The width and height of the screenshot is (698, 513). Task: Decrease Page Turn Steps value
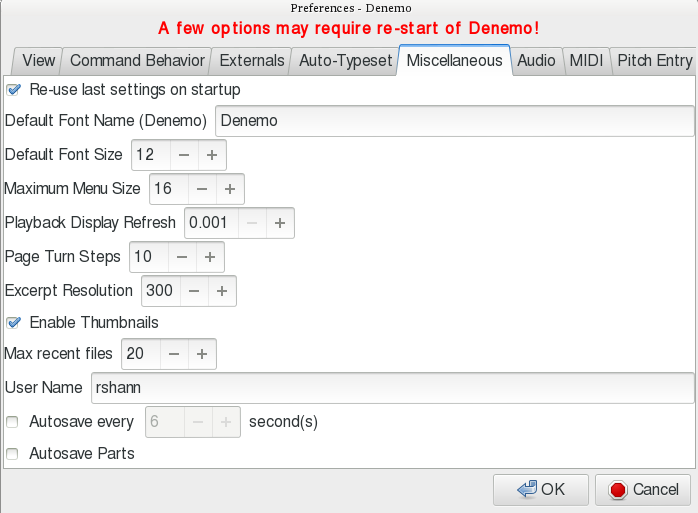coord(180,257)
